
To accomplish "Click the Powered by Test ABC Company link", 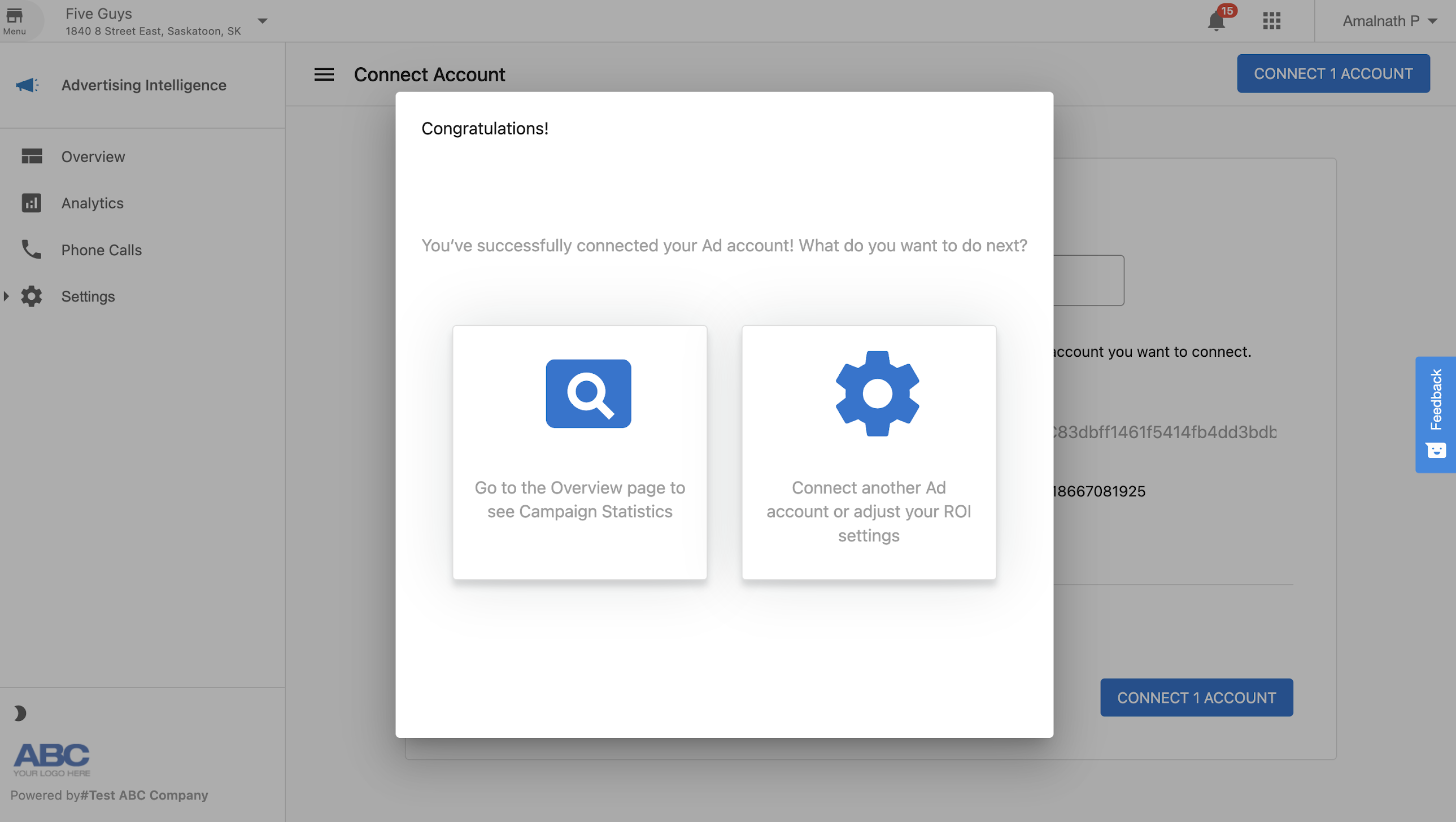I will coord(110,795).
